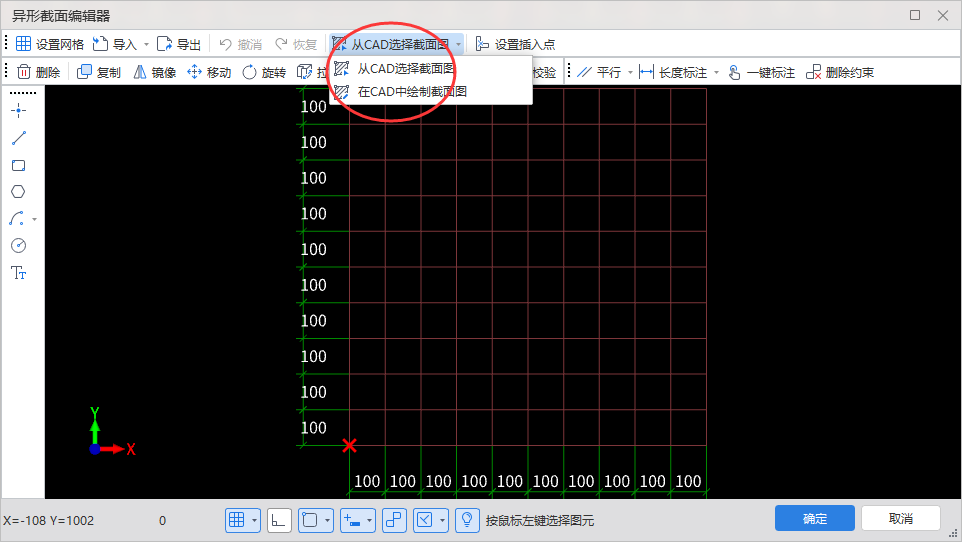962x542 pixels.
Task: Click the 复制 copy tool
Action: coord(99,72)
